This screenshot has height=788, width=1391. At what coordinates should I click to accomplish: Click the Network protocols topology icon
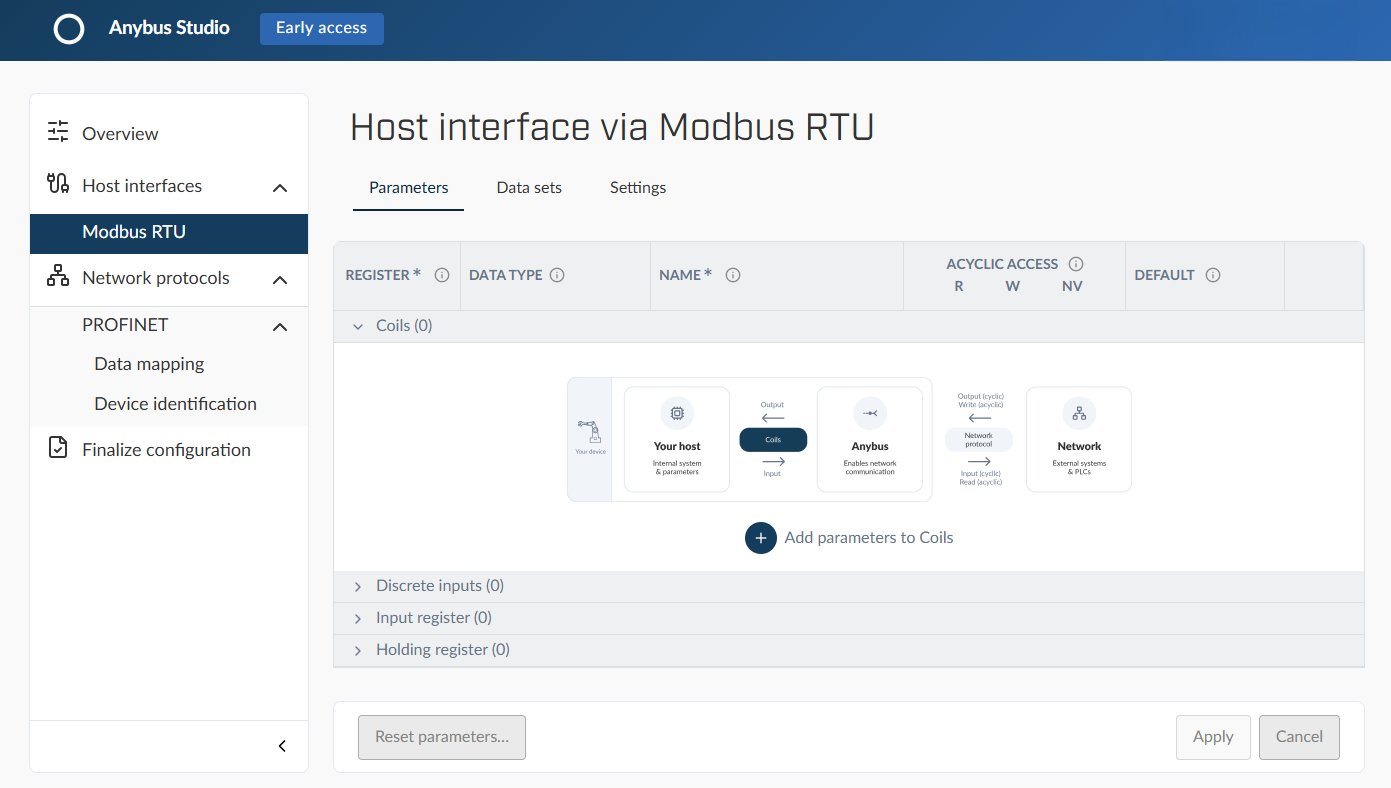click(58, 276)
